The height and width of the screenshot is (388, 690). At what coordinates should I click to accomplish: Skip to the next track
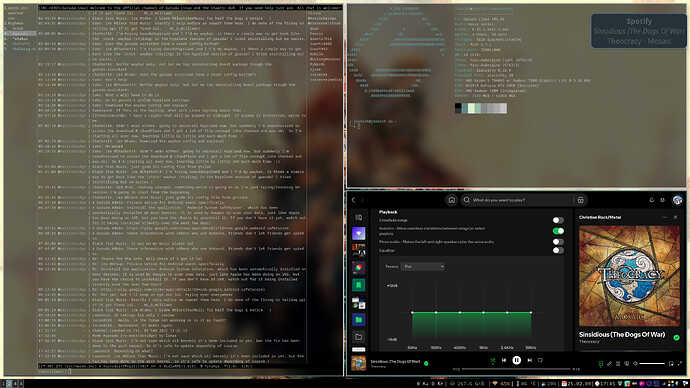(530, 360)
